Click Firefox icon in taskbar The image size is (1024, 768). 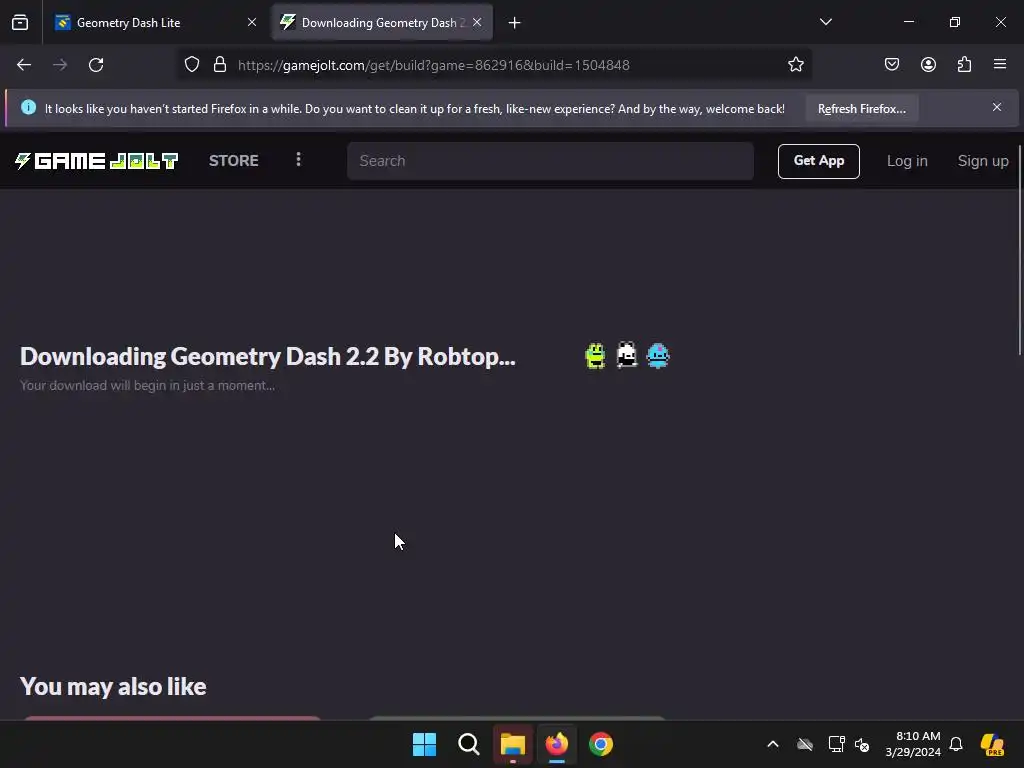(556, 744)
